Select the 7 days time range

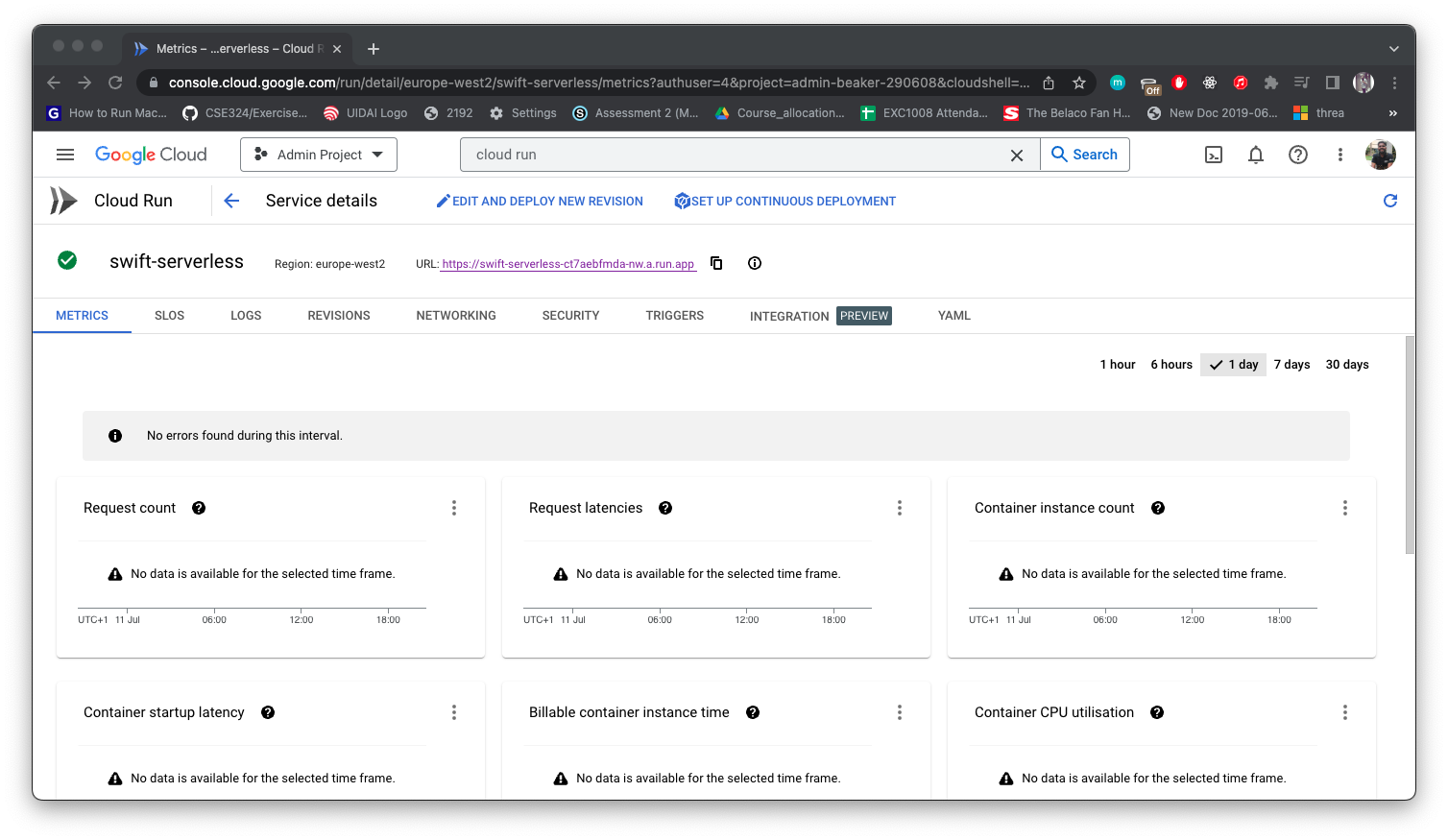pos(1291,365)
